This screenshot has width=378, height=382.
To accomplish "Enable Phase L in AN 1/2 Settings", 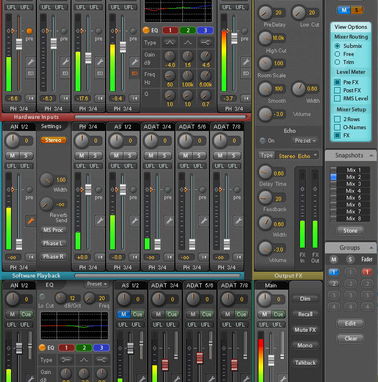I will [53, 243].
